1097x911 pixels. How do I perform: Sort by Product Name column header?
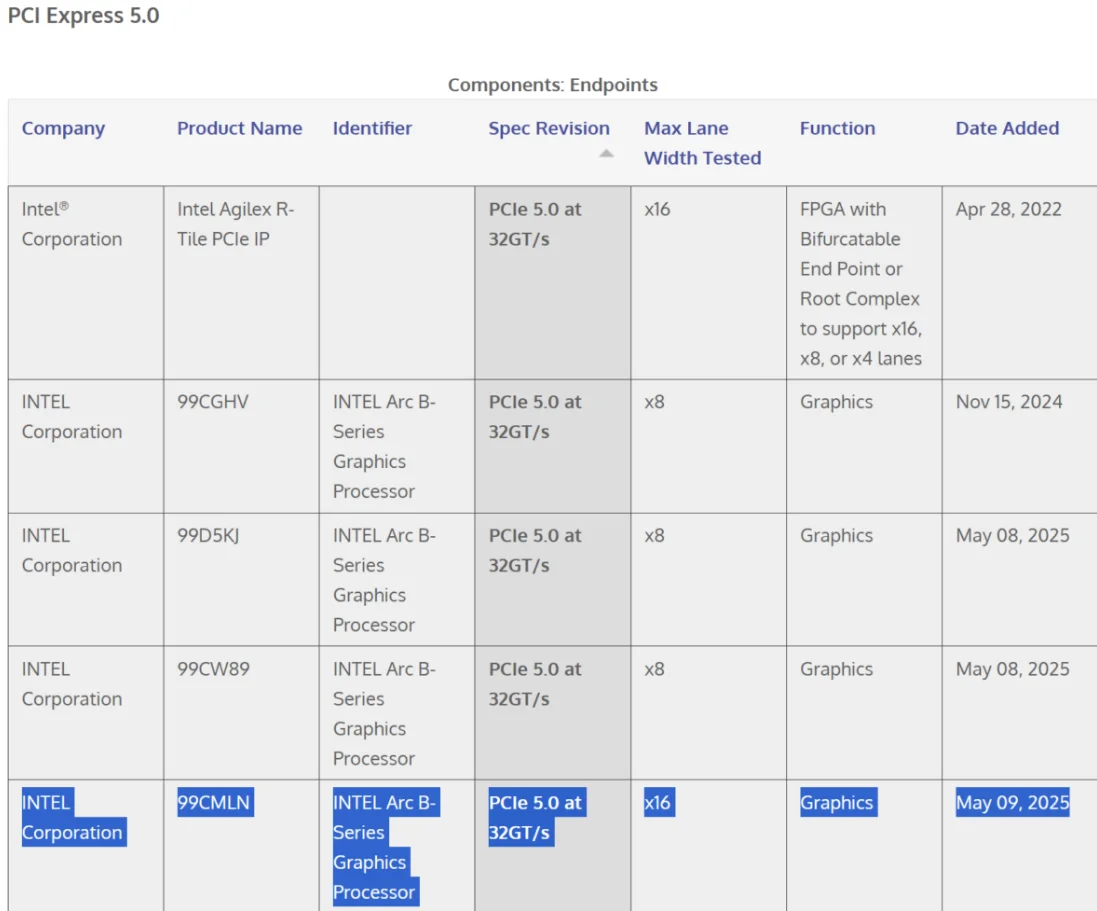coord(239,128)
